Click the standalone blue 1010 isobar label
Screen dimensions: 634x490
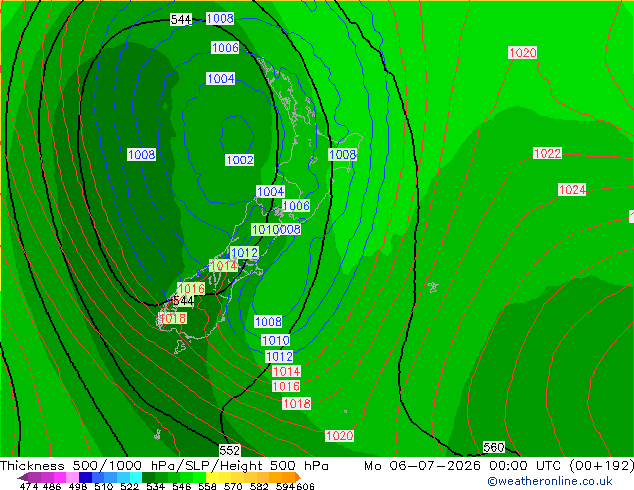coord(276,340)
